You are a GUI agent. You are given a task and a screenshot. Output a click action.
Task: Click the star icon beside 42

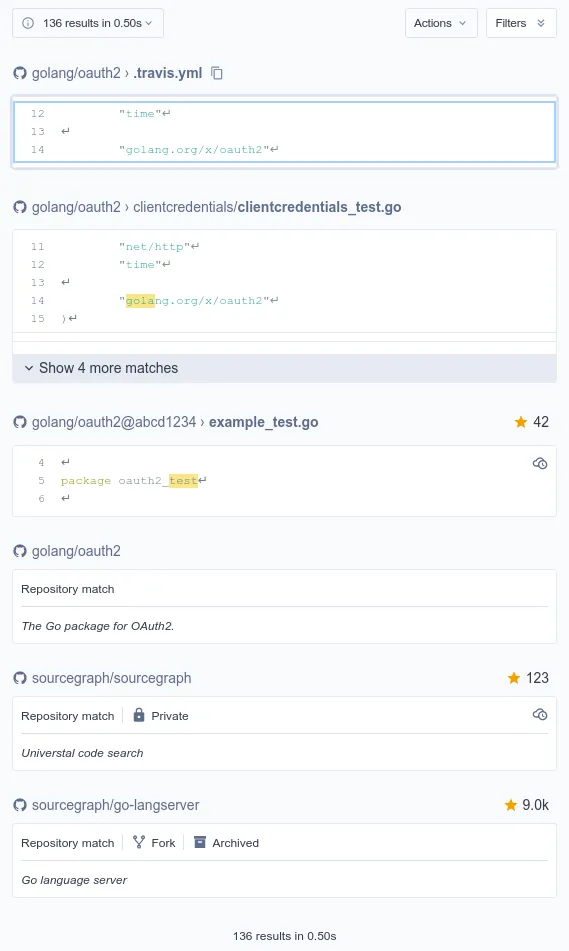[x=520, y=422]
